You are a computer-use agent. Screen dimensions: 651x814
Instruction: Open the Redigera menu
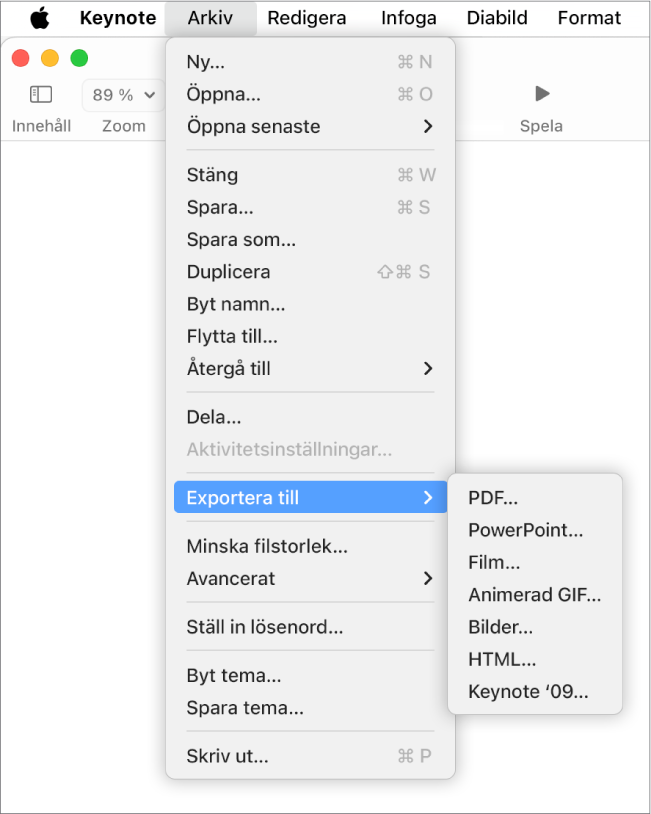306,18
